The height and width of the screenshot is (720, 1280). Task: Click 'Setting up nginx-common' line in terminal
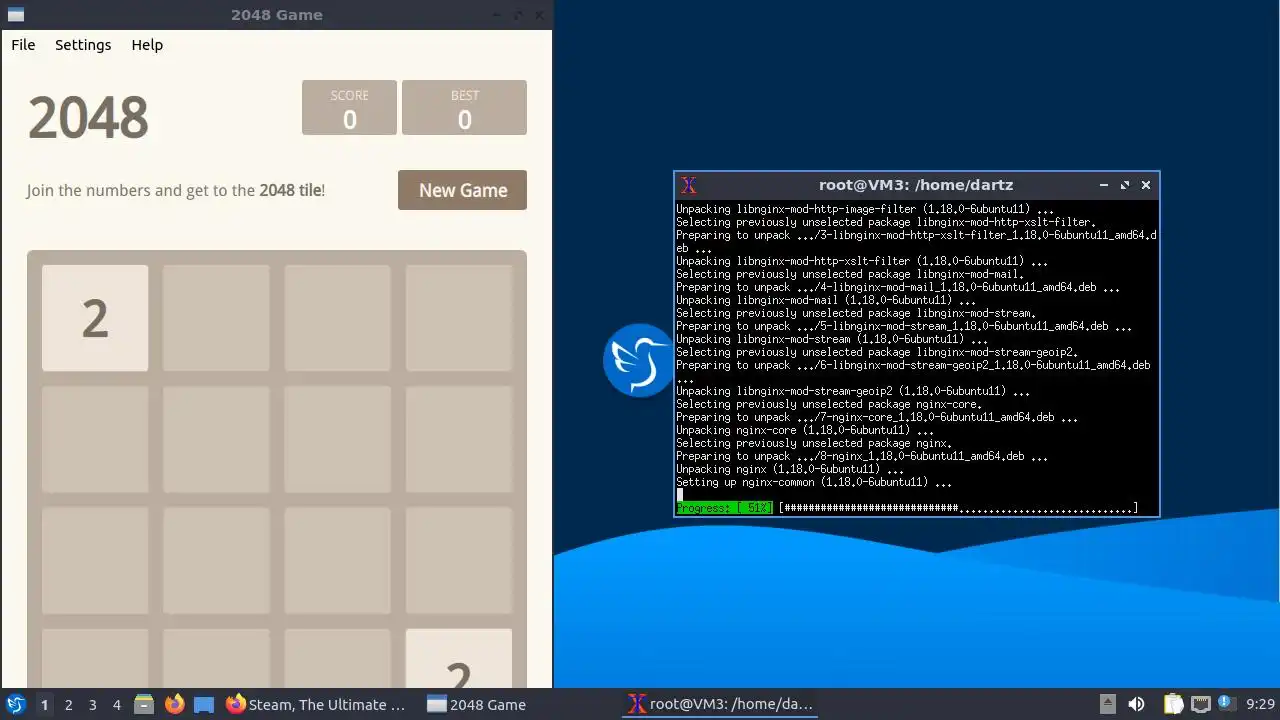point(814,482)
